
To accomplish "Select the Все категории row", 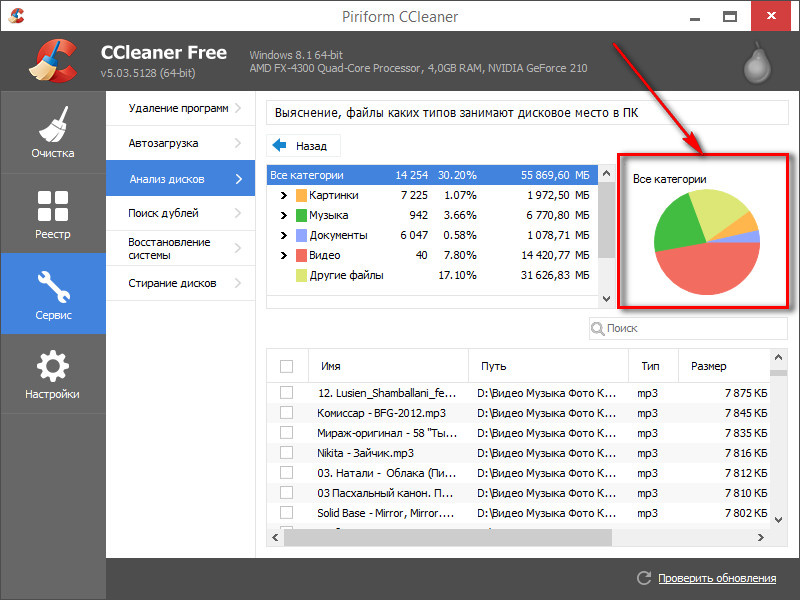I will pyautogui.click(x=432, y=175).
